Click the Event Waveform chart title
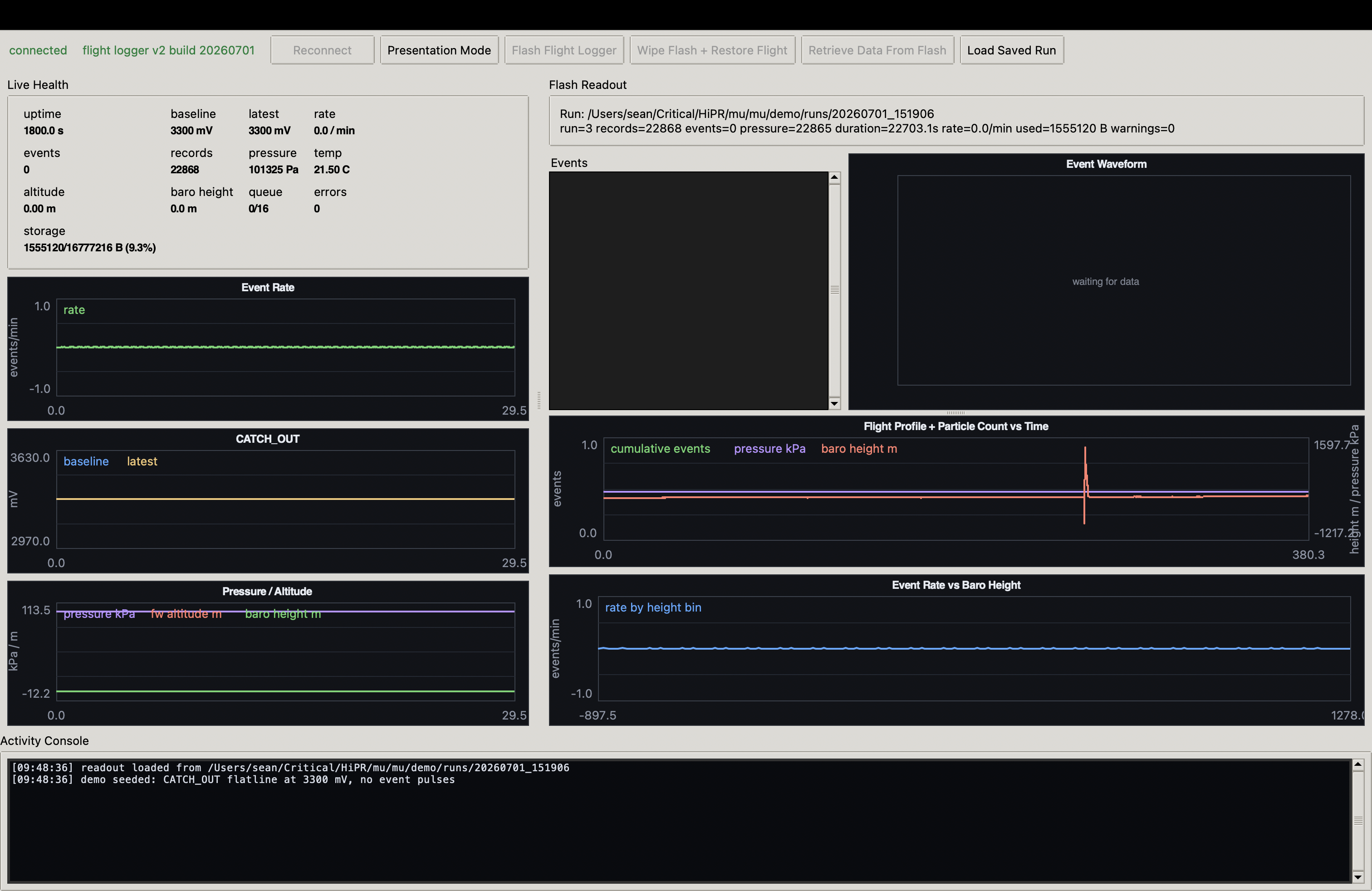Screen dimensions: 1372x891 1106,164
